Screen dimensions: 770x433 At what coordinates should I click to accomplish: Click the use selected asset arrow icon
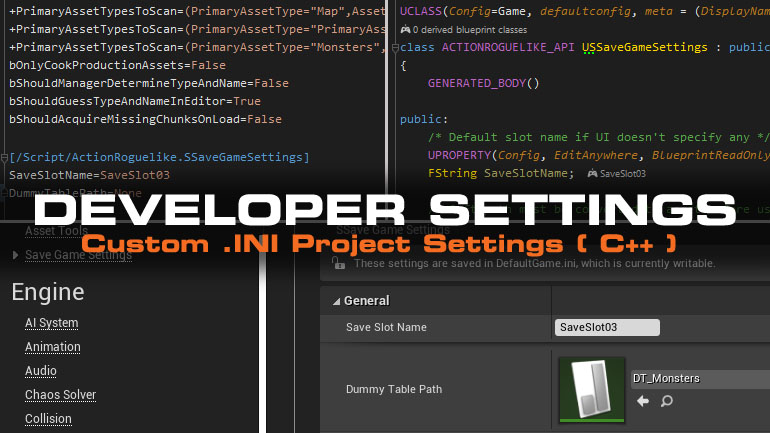pos(643,401)
